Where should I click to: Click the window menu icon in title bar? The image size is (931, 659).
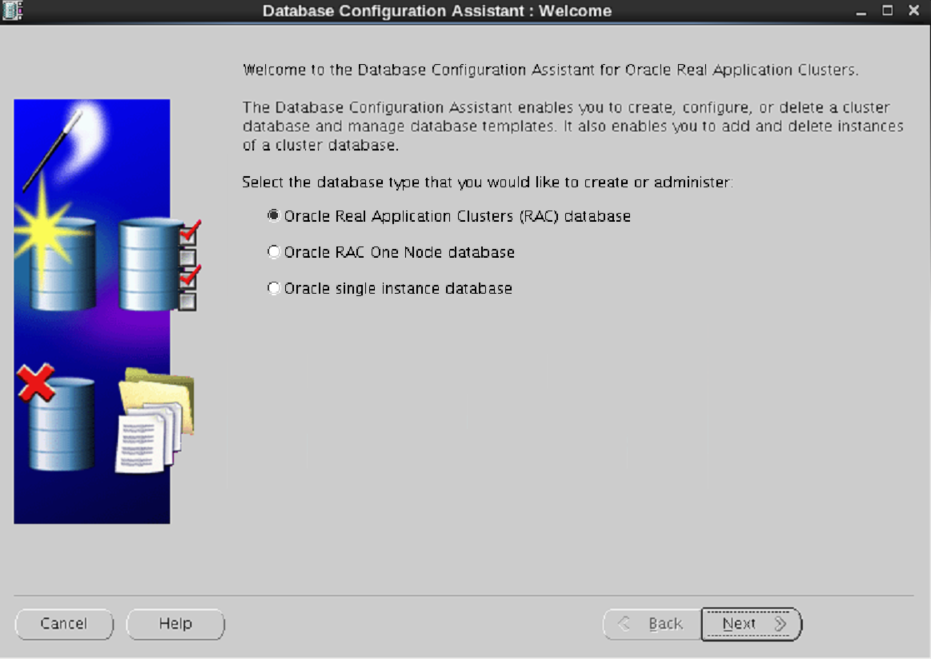(12, 11)
